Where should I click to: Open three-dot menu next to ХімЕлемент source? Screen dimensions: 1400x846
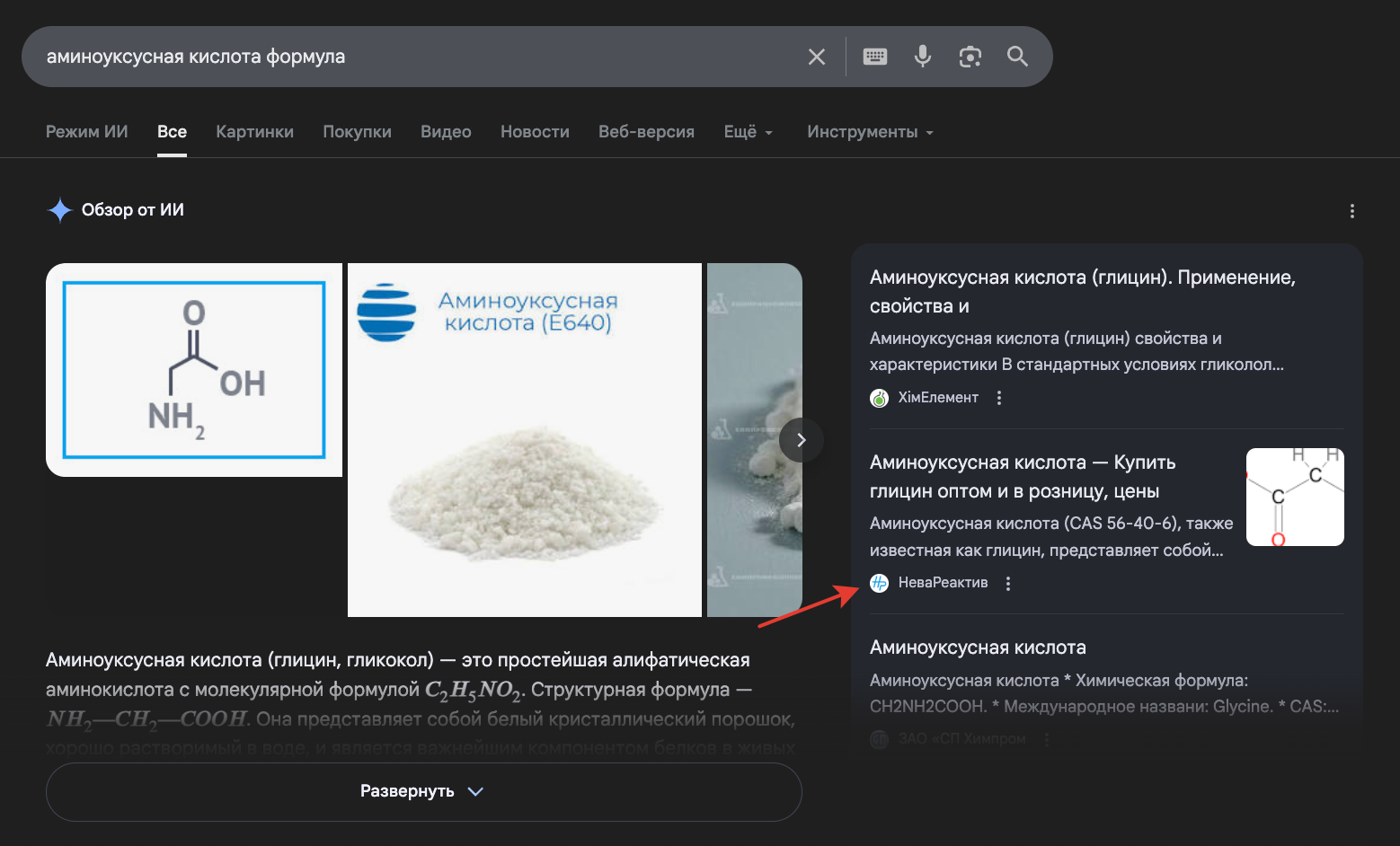(999, 398)
